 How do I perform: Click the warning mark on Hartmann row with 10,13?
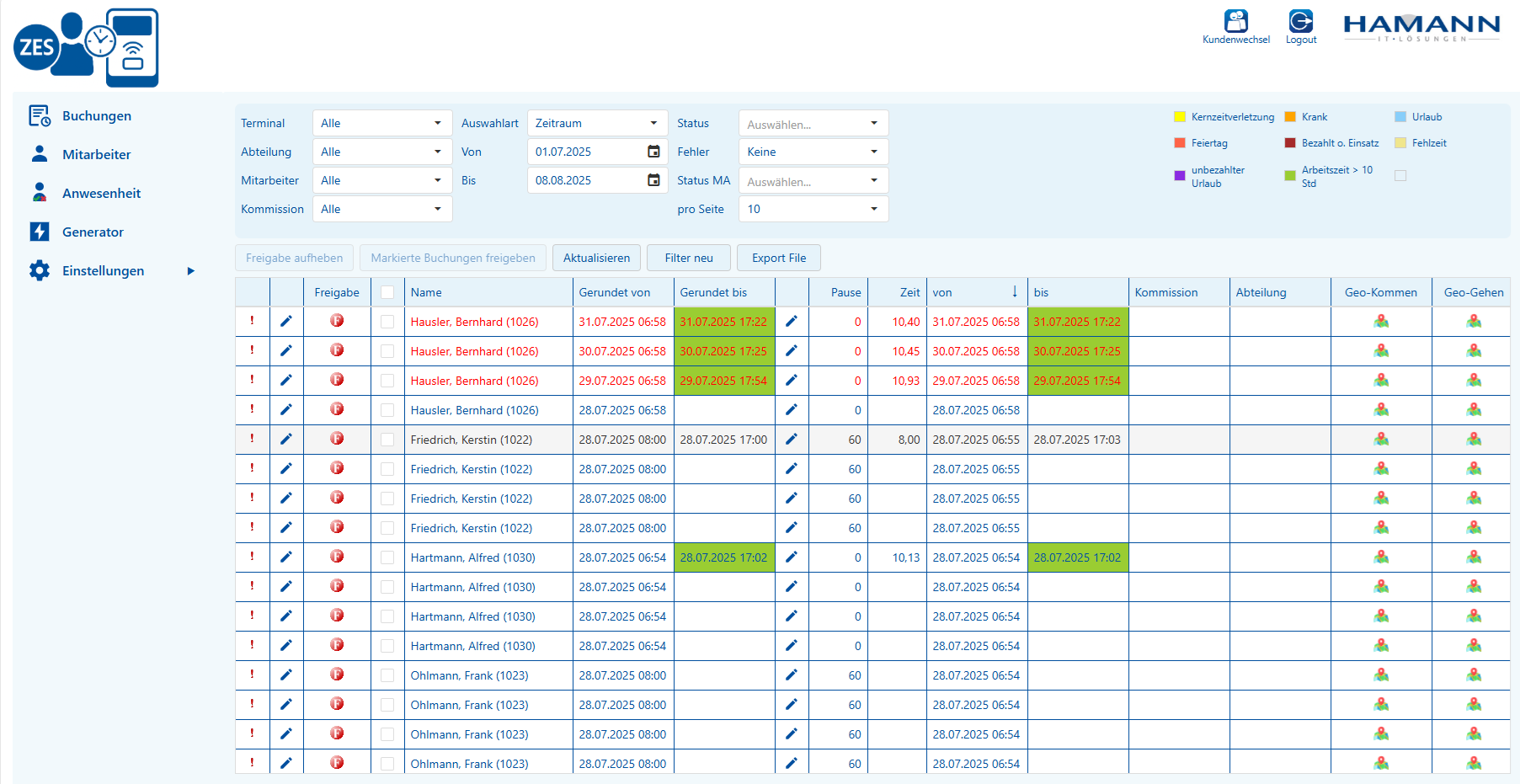click(x=252, y=557)
